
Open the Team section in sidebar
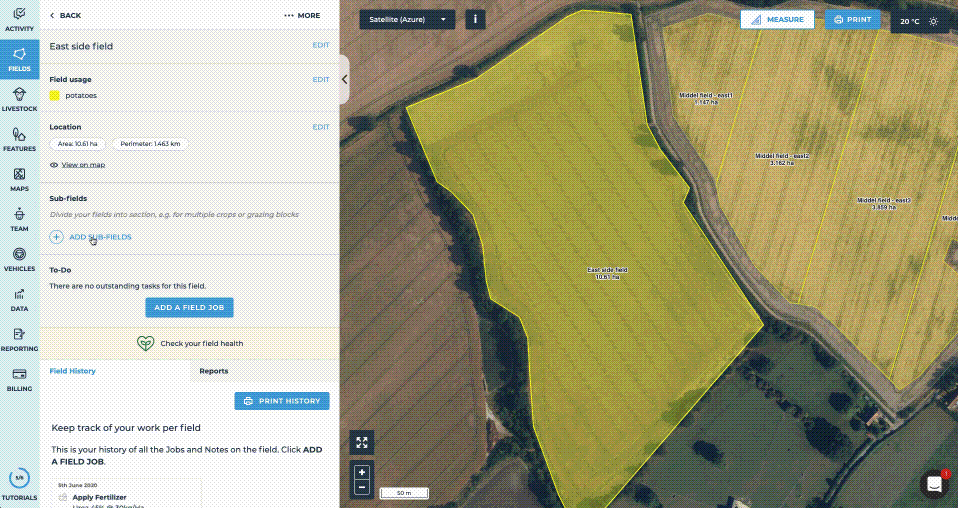pyautogui.click(x=20, y=219)
